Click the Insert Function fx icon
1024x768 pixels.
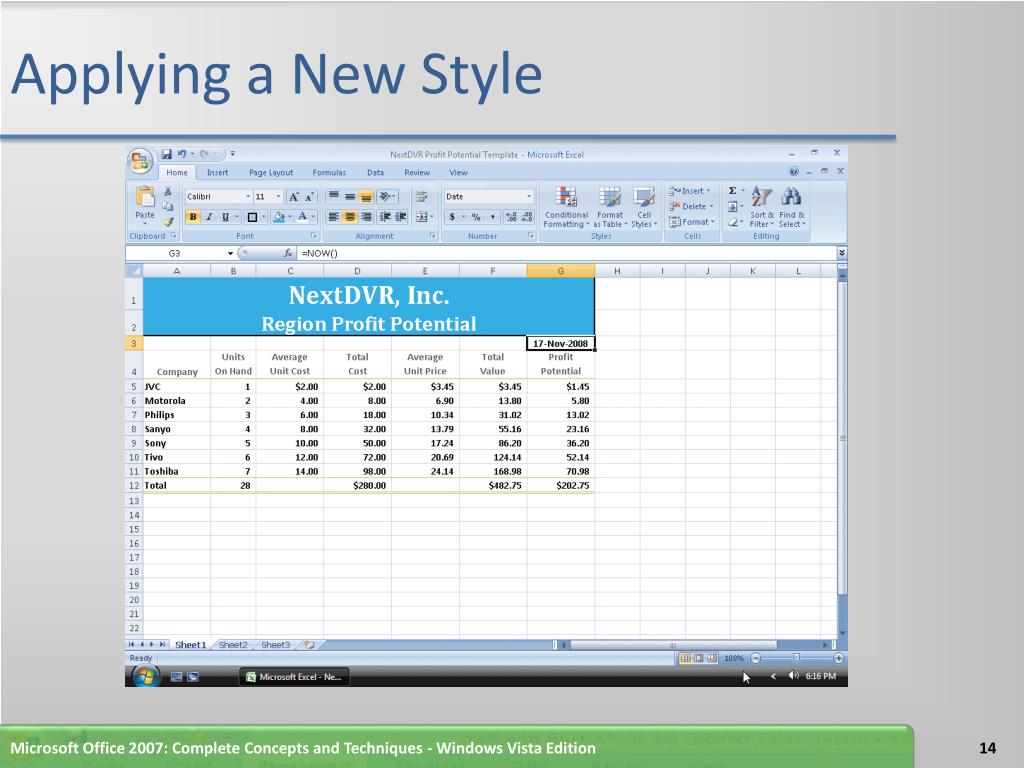[287, 253]
